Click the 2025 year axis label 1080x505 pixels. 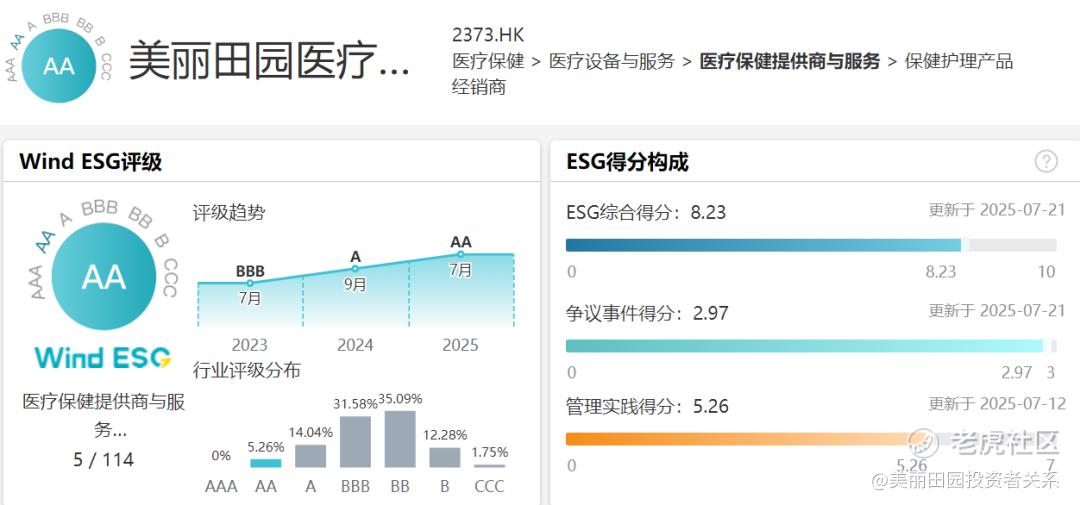(460, 345)
